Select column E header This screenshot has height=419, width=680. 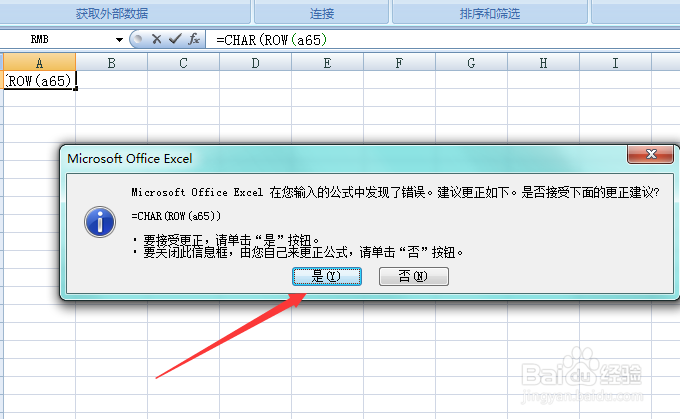coord(327,63)
